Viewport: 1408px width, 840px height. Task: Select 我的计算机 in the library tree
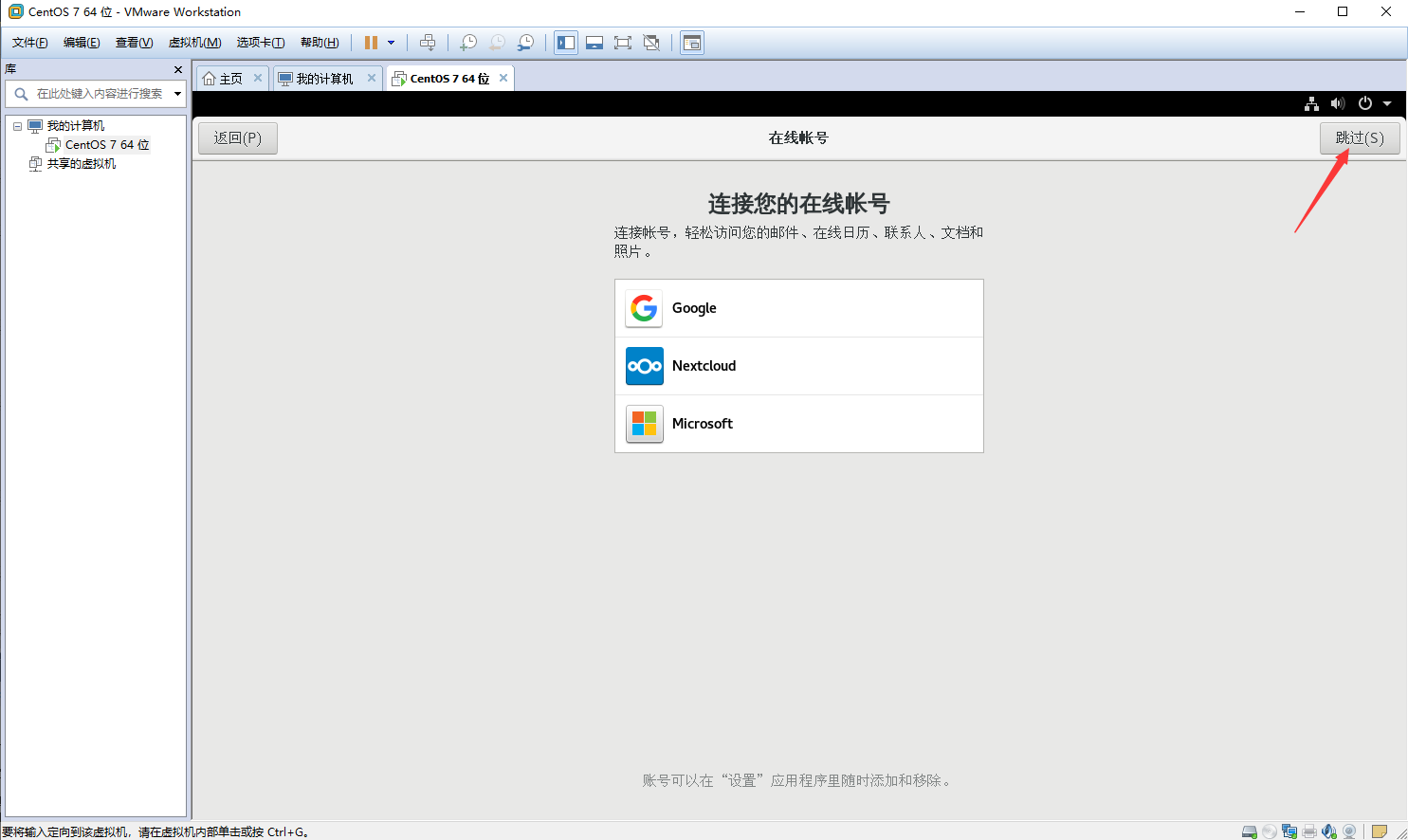(76, 126)
